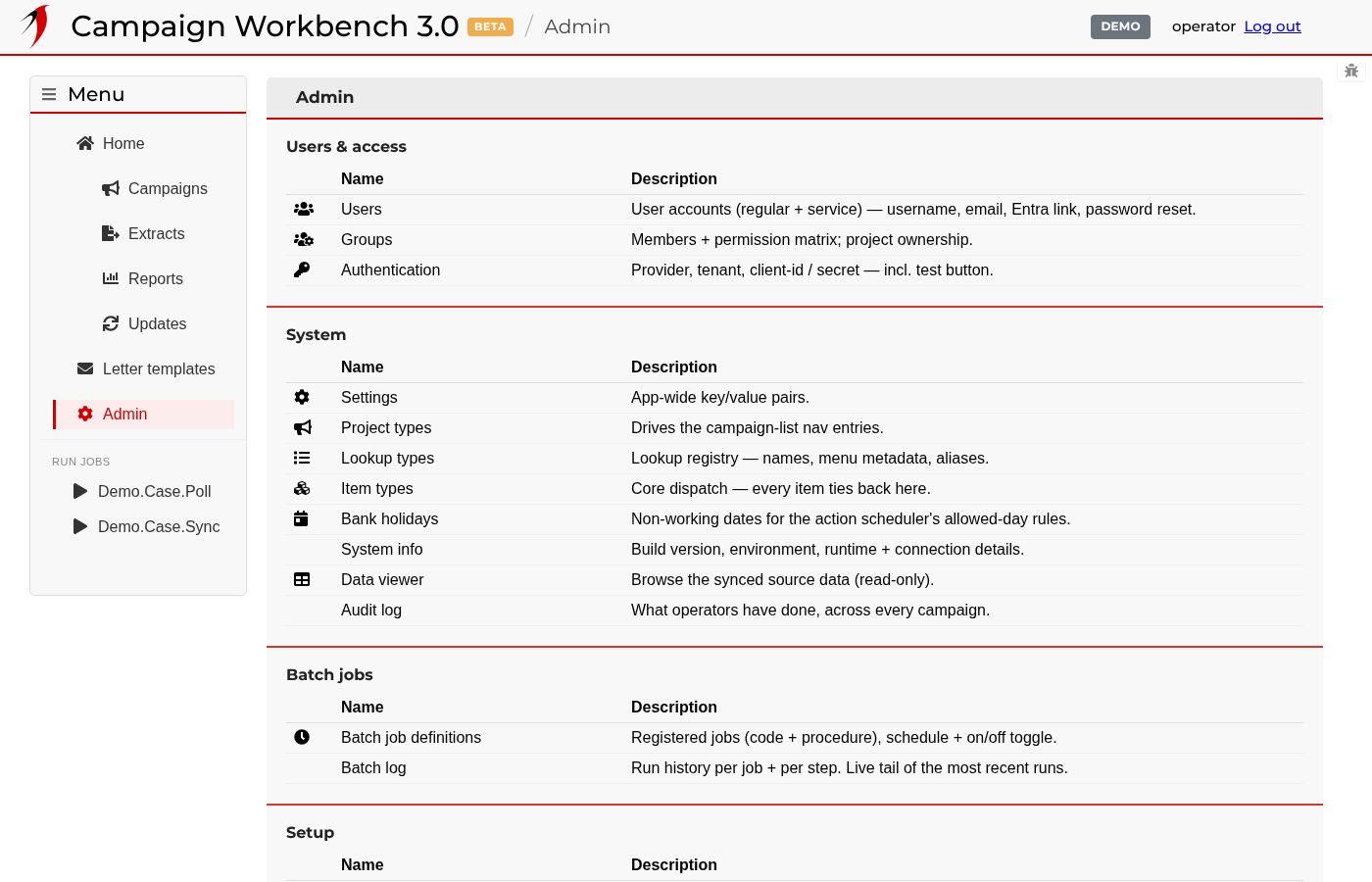Open the Users admin page
The height and width of the screenshot is (882, 1372).
tap(362, 209)
